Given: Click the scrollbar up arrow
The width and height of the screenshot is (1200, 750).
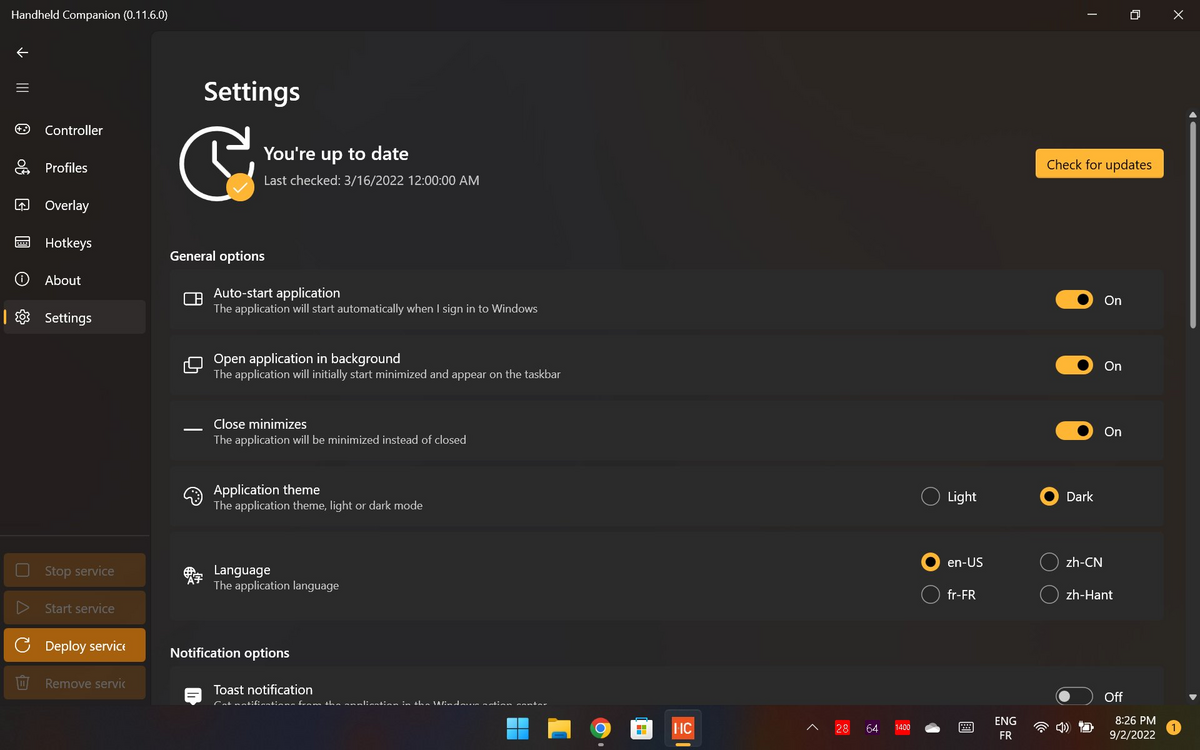Looking at the screenshot, I should [x=1192, y=113].
